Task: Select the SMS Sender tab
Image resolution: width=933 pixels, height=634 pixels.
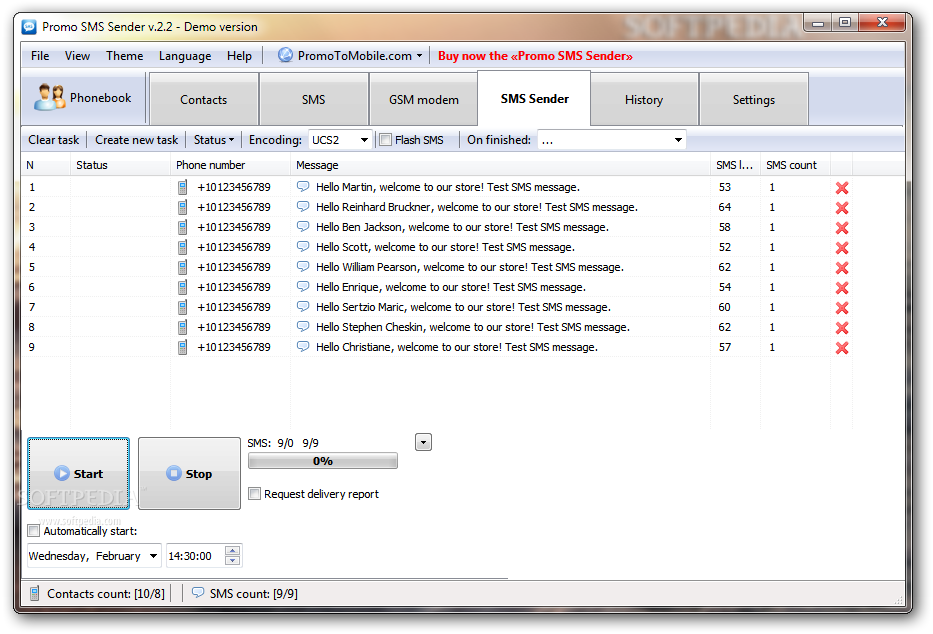Action: point(534,99)
